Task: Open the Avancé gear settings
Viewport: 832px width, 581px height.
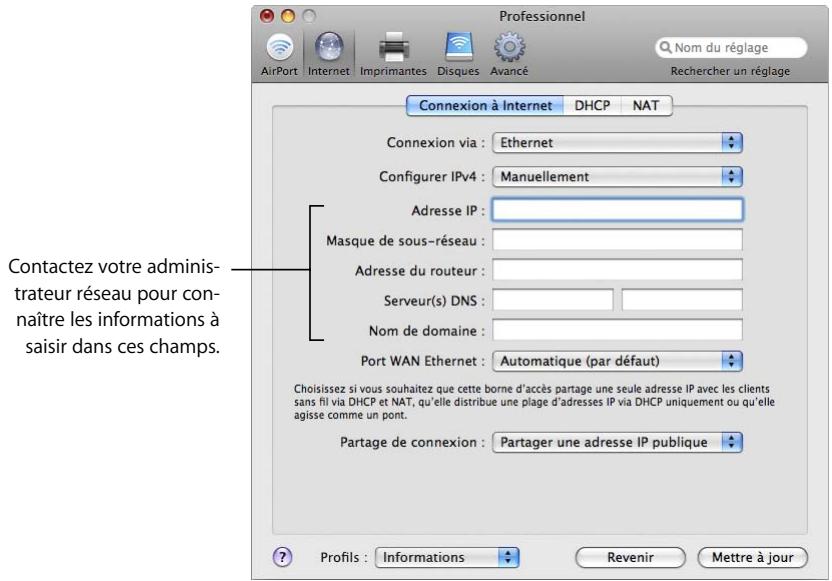Action: click(509, 54)
